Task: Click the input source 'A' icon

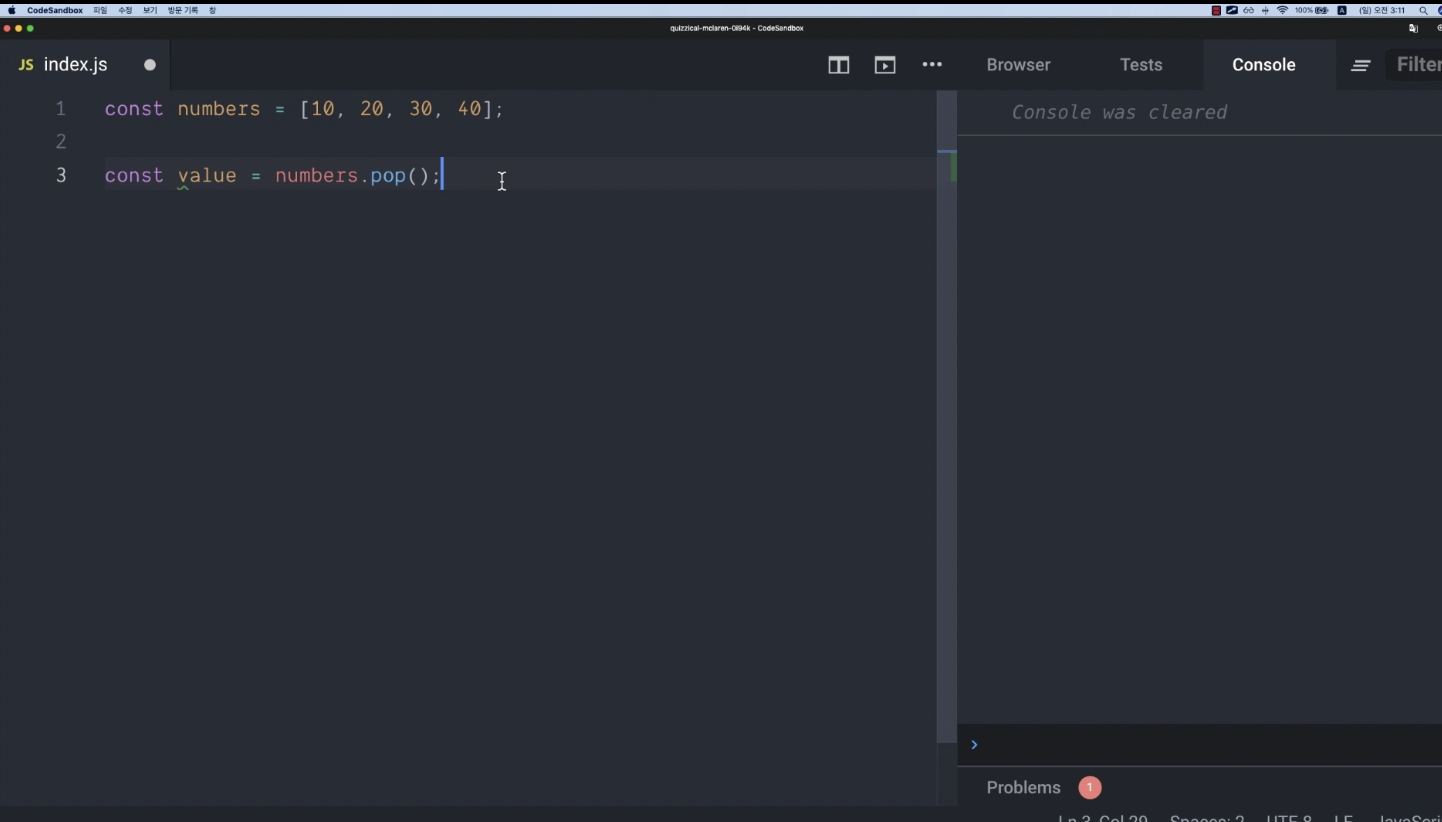Action: (1342, 10)
